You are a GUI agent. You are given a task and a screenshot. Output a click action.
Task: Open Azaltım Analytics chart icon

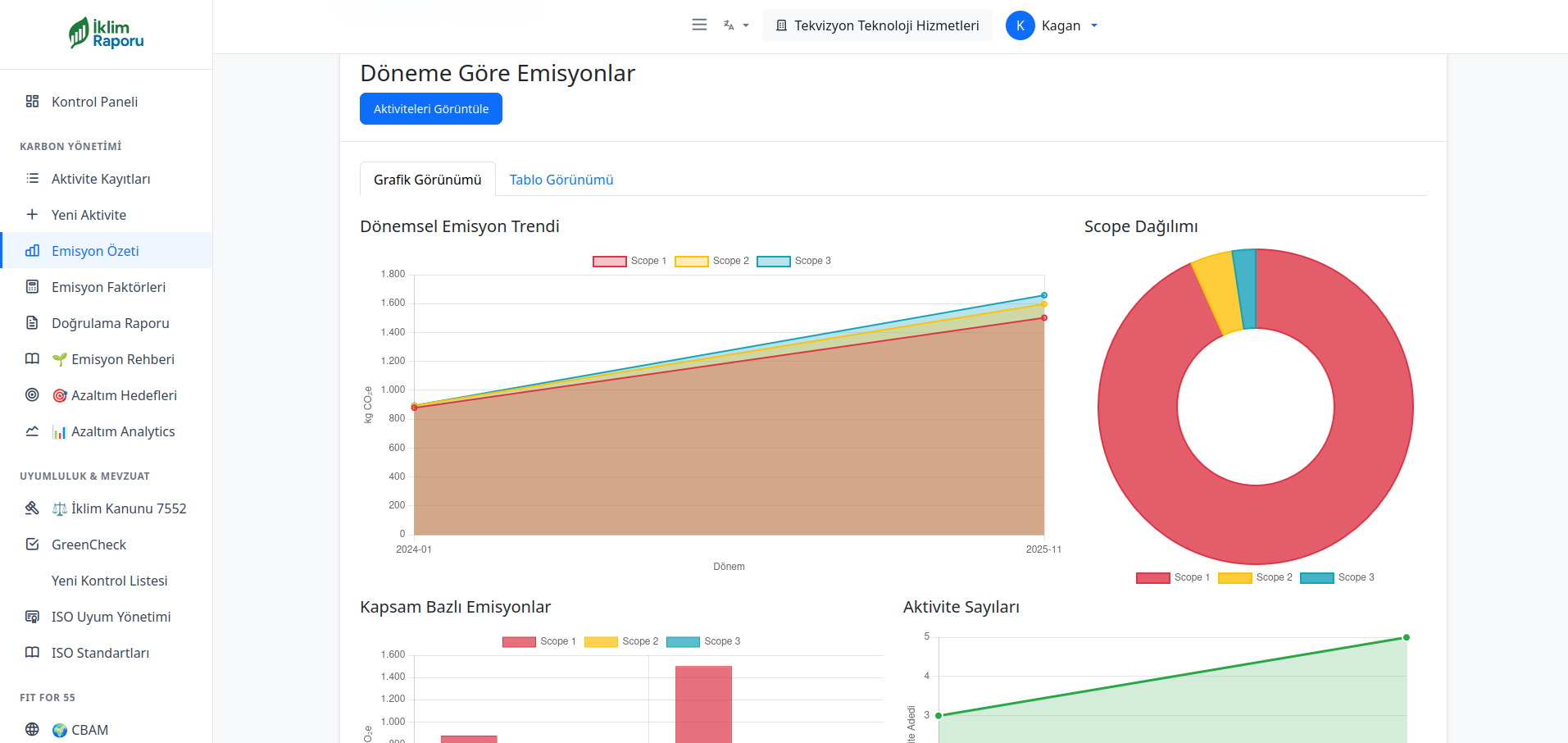click(59, 431)
